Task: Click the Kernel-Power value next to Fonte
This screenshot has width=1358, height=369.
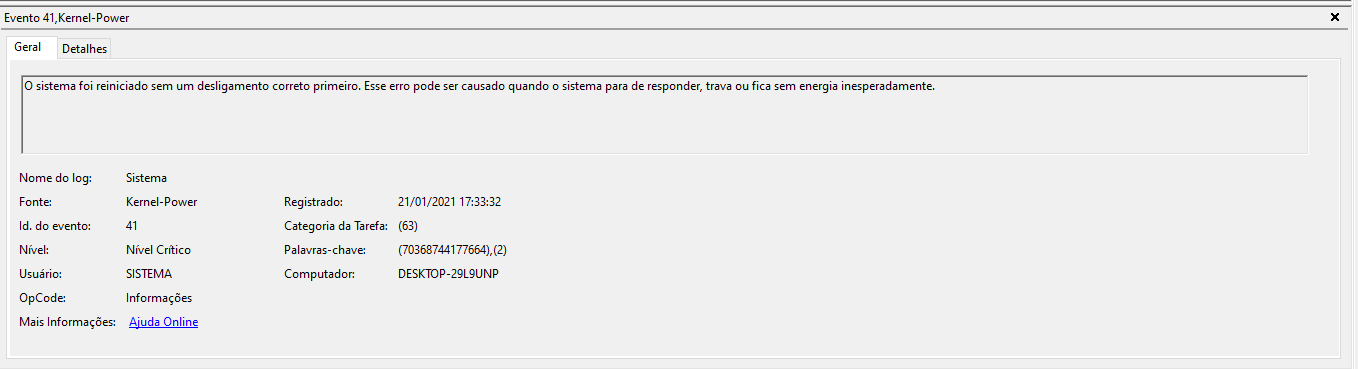Action: (162, 202)
